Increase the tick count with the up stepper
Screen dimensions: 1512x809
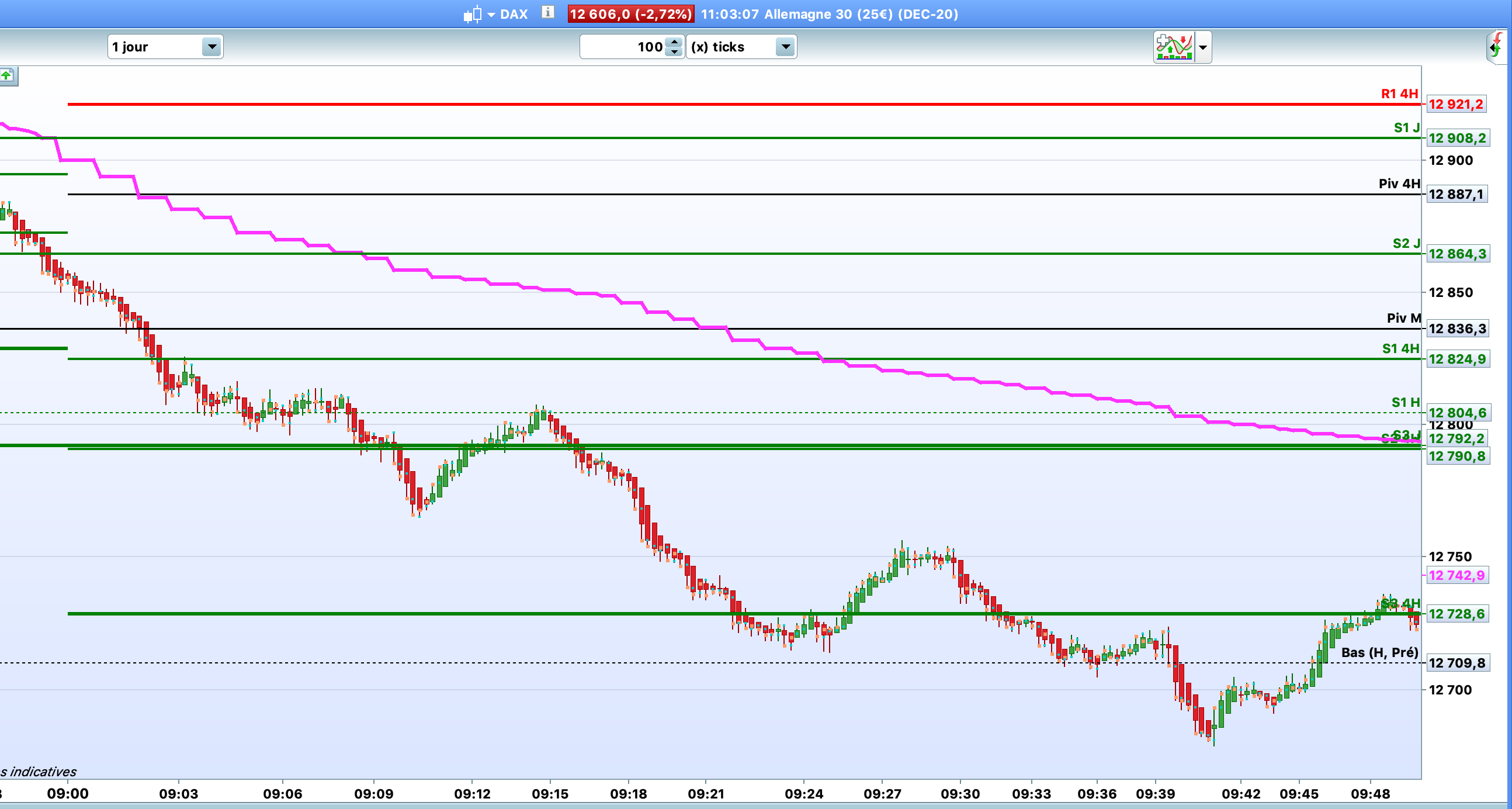pyautogui.click(x=675, y=42)
